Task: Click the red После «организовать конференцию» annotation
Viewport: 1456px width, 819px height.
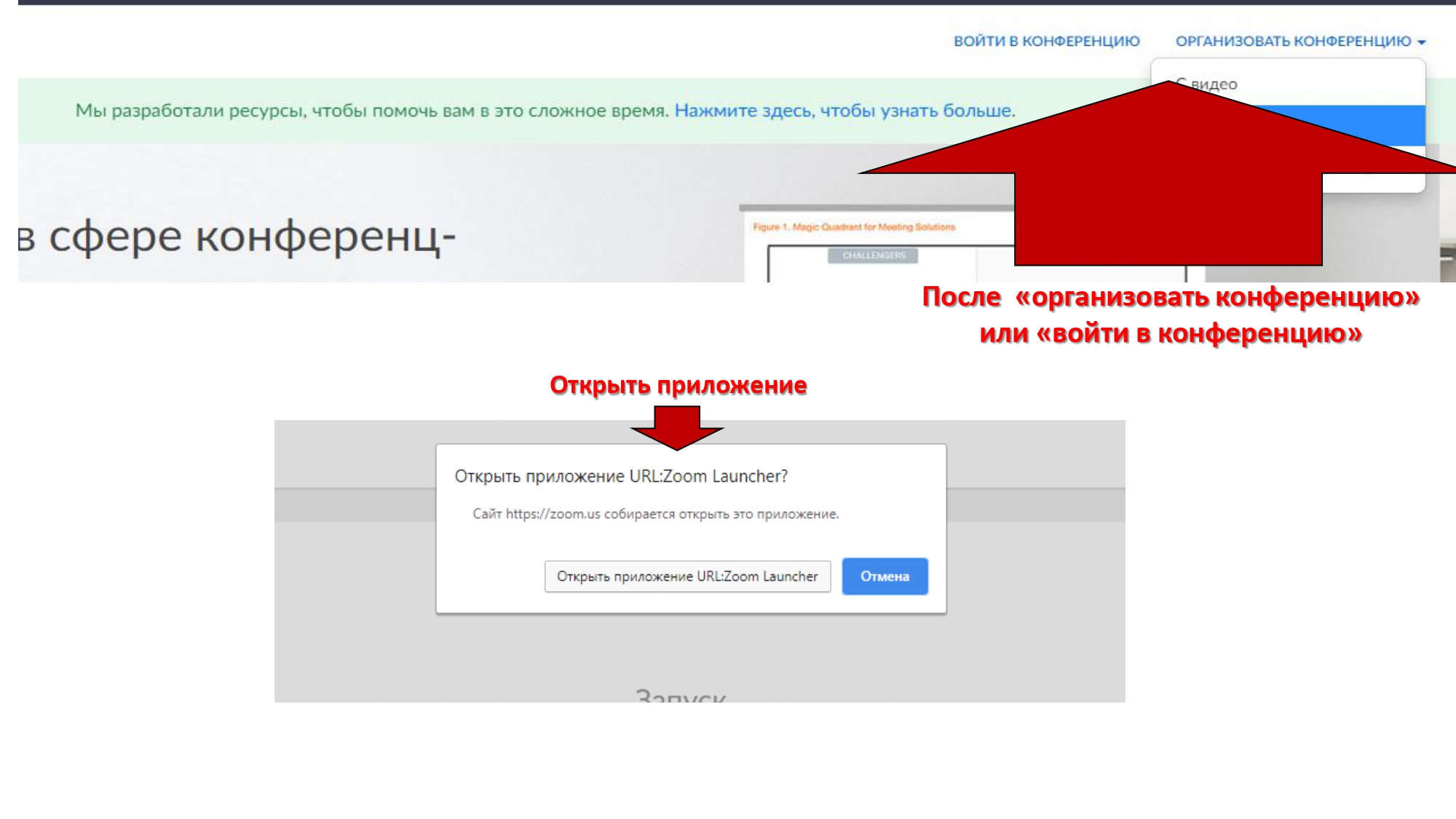Action: 1170,297
